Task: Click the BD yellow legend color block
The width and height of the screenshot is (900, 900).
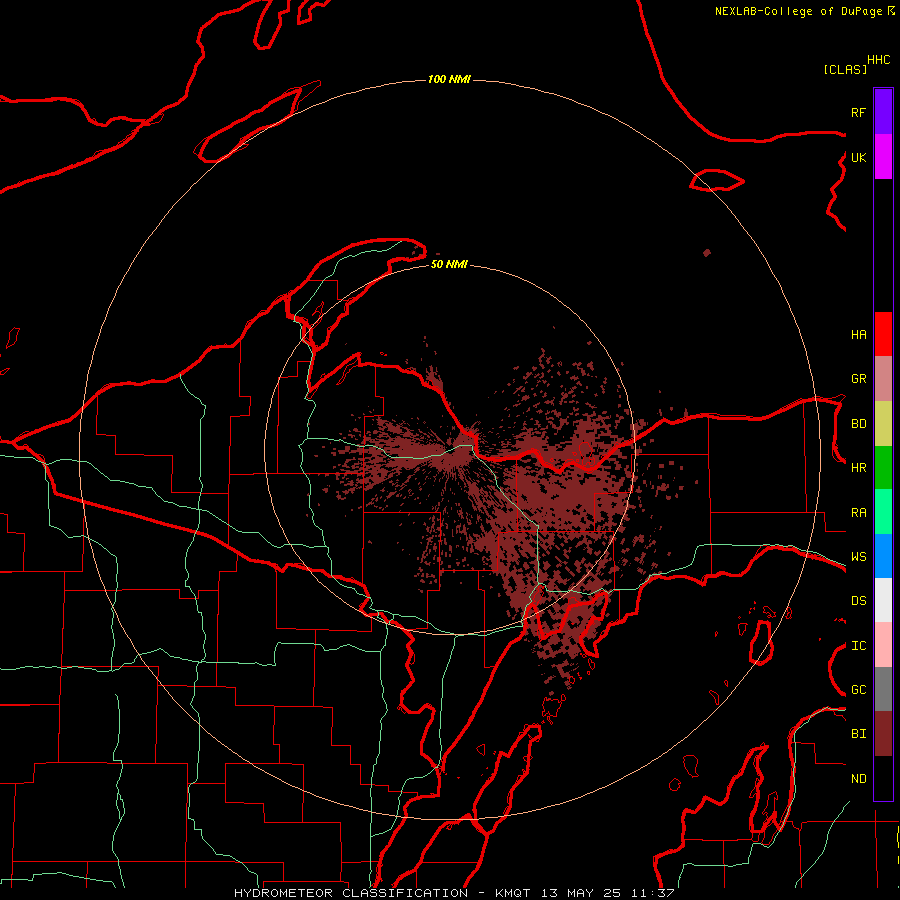Action: (883, 424)
